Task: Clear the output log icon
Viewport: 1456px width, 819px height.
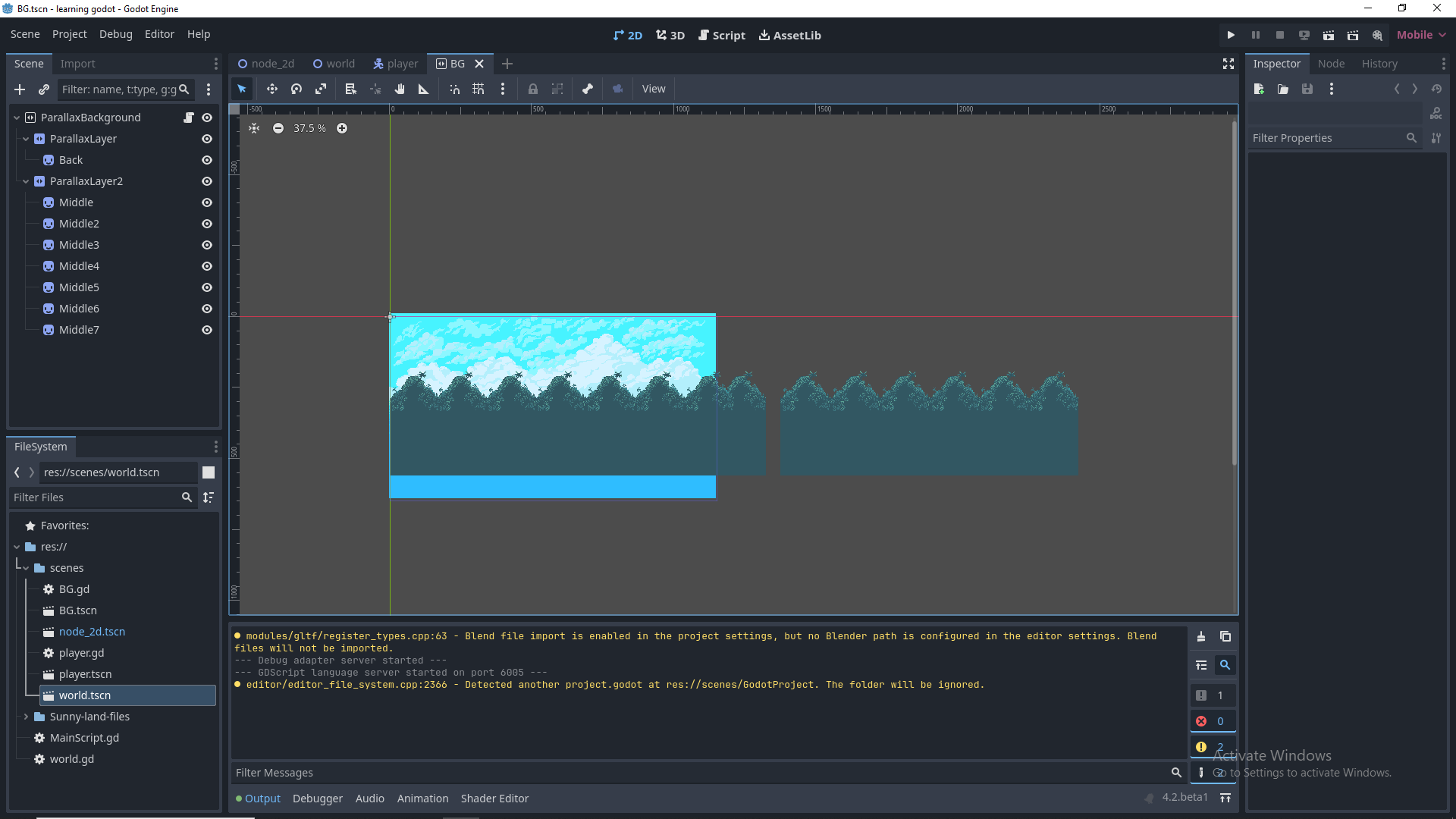Action: click(1201, 636)
